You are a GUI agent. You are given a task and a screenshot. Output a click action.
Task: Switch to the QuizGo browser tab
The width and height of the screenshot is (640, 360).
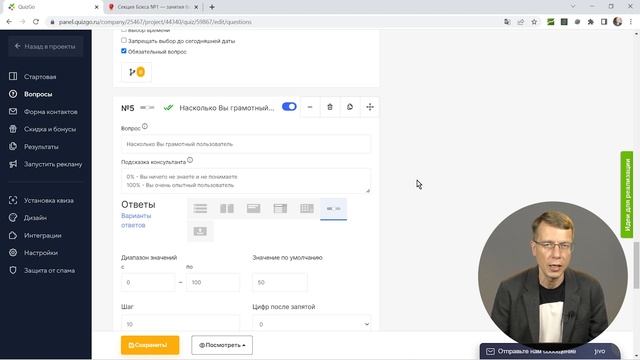tap(51, 7)
